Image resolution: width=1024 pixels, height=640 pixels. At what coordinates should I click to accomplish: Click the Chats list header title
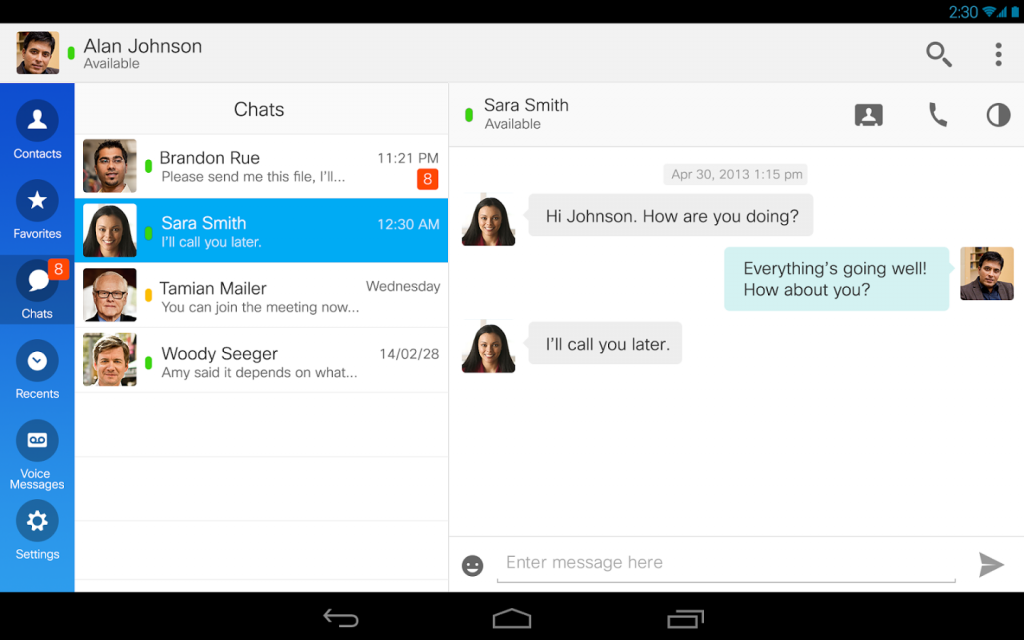pyautogui.click(x=259, y=109)
